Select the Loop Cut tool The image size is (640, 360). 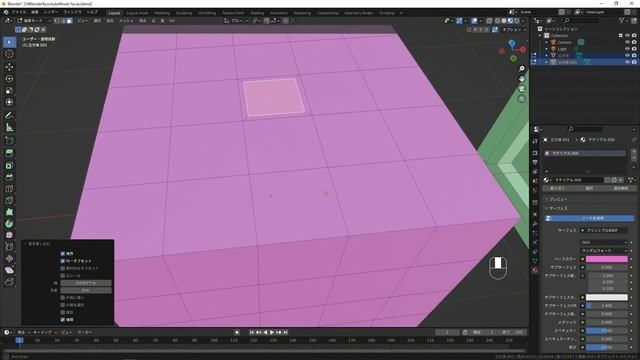9,189
